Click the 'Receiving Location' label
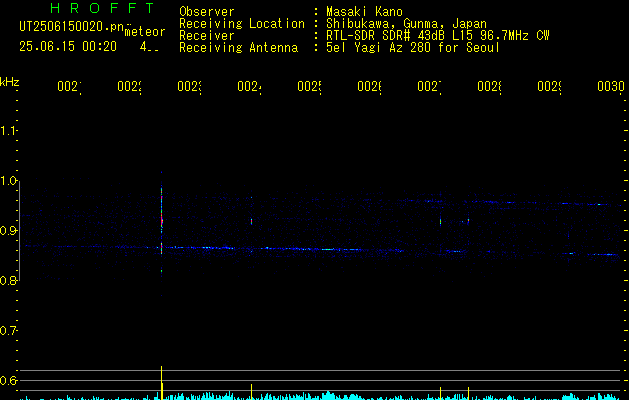 click(242, 24)
